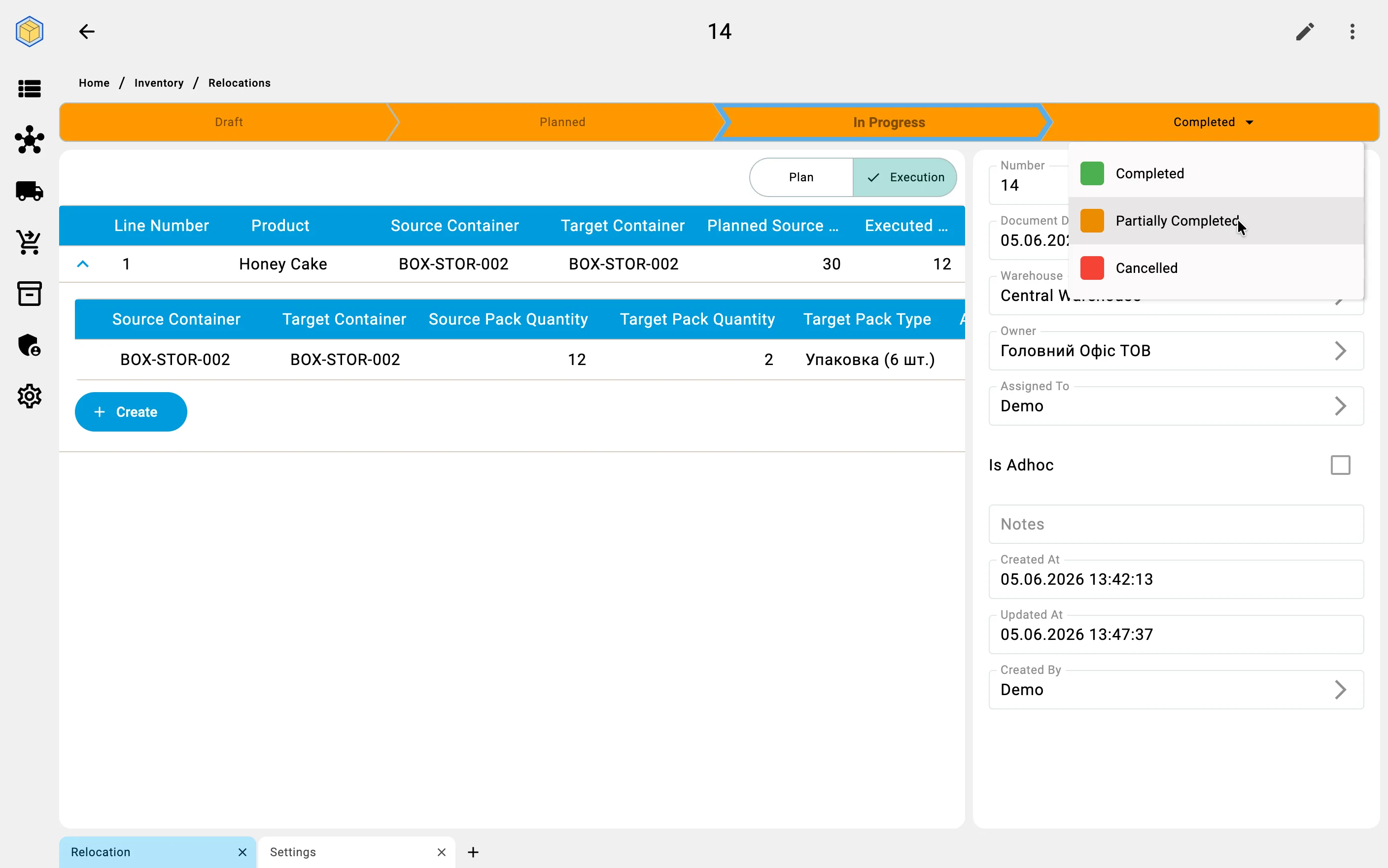
Task: Switch to the Settings bottom tab
Action: 357,852
